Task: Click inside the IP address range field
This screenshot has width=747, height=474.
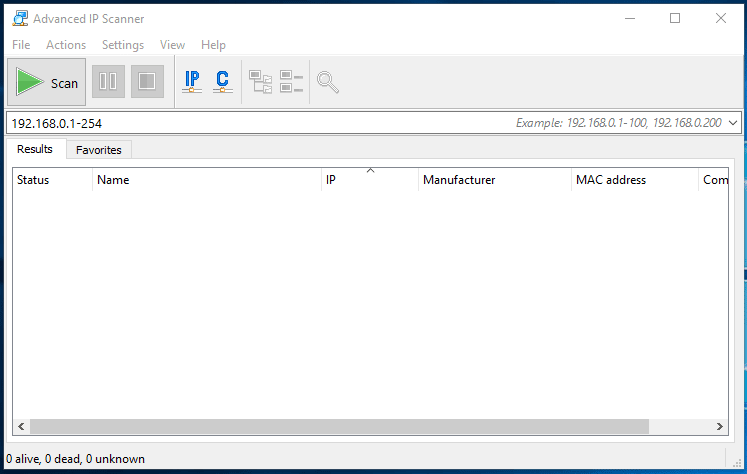Action: [250, 123]
